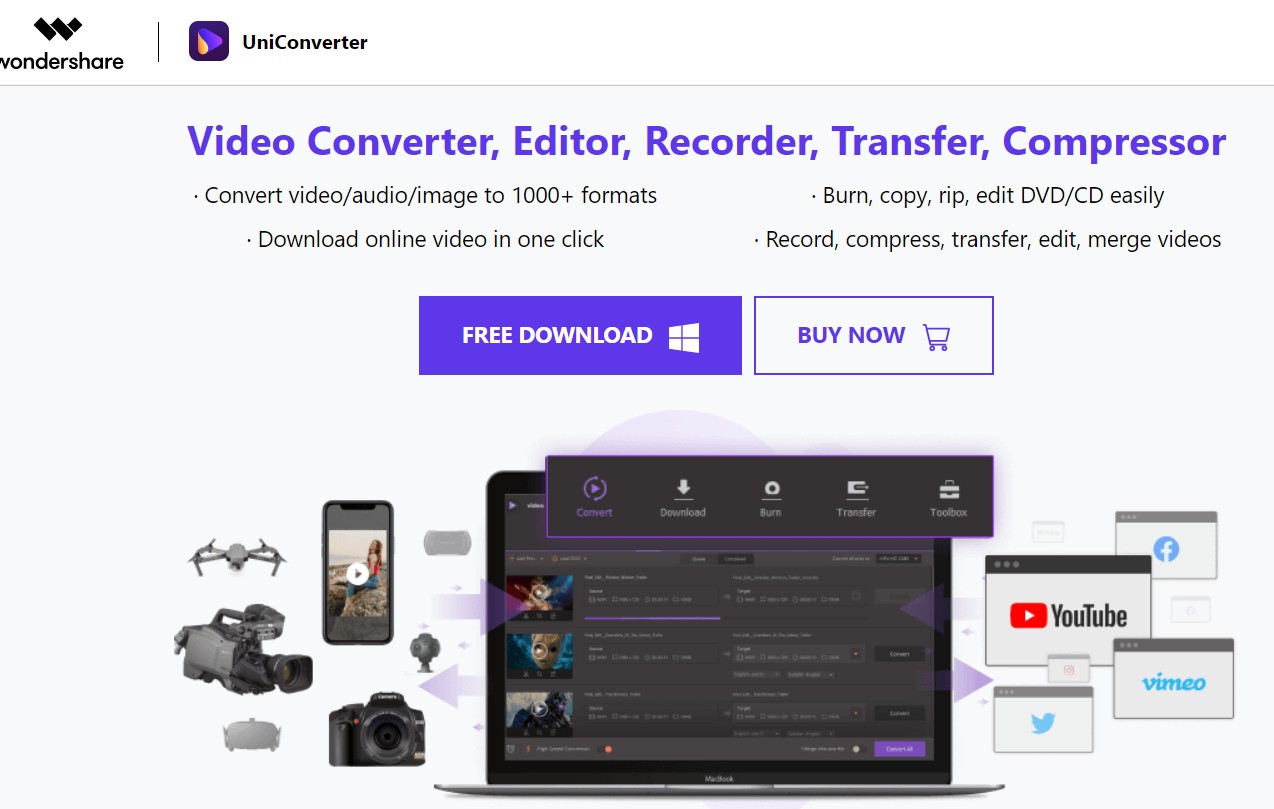
Task: Select the Convert tab icon
Action: pyautogui.click(x=594, y=489)
